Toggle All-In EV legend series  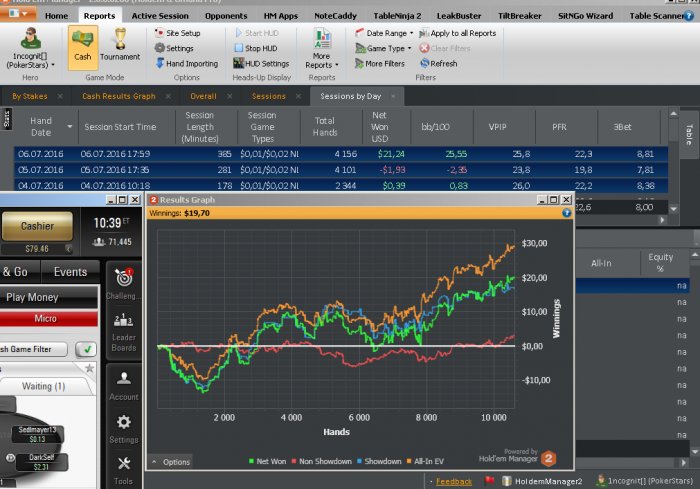(425, 461)
